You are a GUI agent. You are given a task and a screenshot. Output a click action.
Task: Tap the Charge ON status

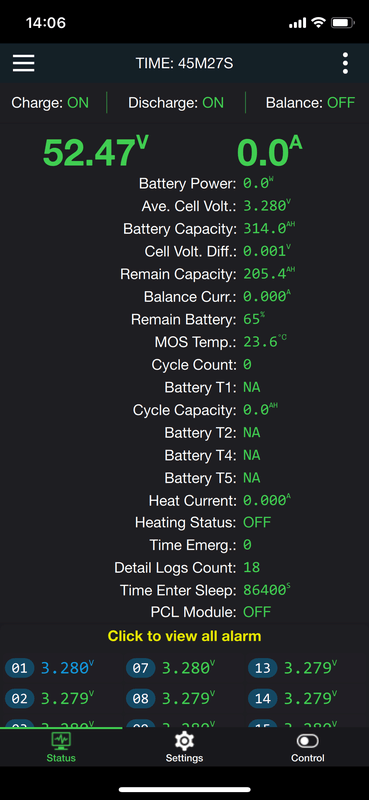click(x=50, y=103)
